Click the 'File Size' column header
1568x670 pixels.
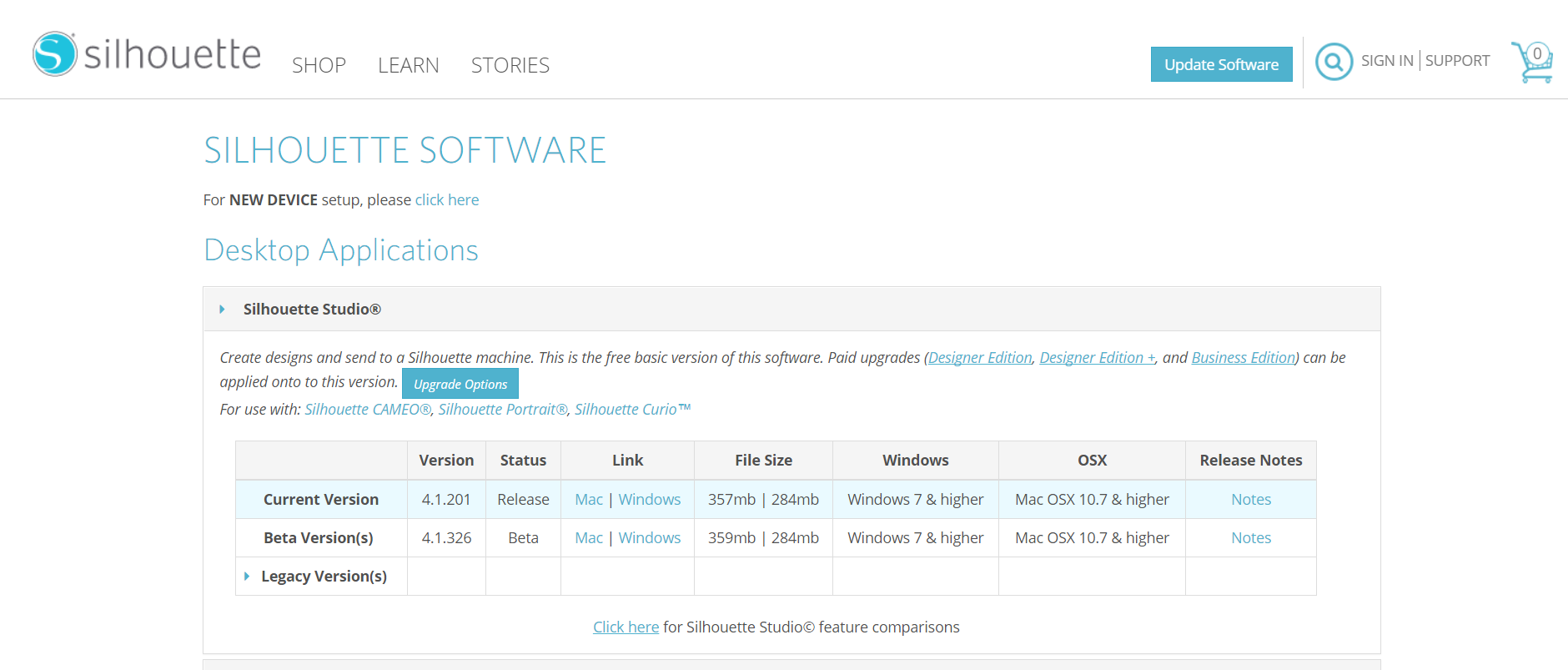pyautogui.click(x=763, y=461)
